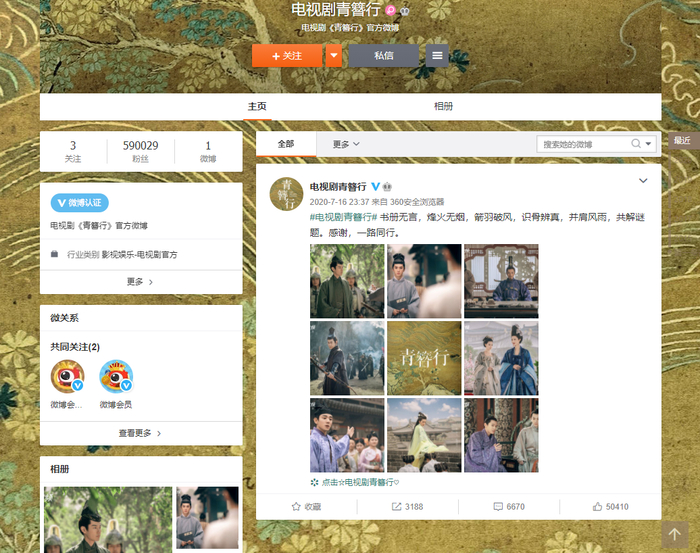Screen dimensions: 700x553
Task: View the 3 关注 following count
Action: click(73, 151)
